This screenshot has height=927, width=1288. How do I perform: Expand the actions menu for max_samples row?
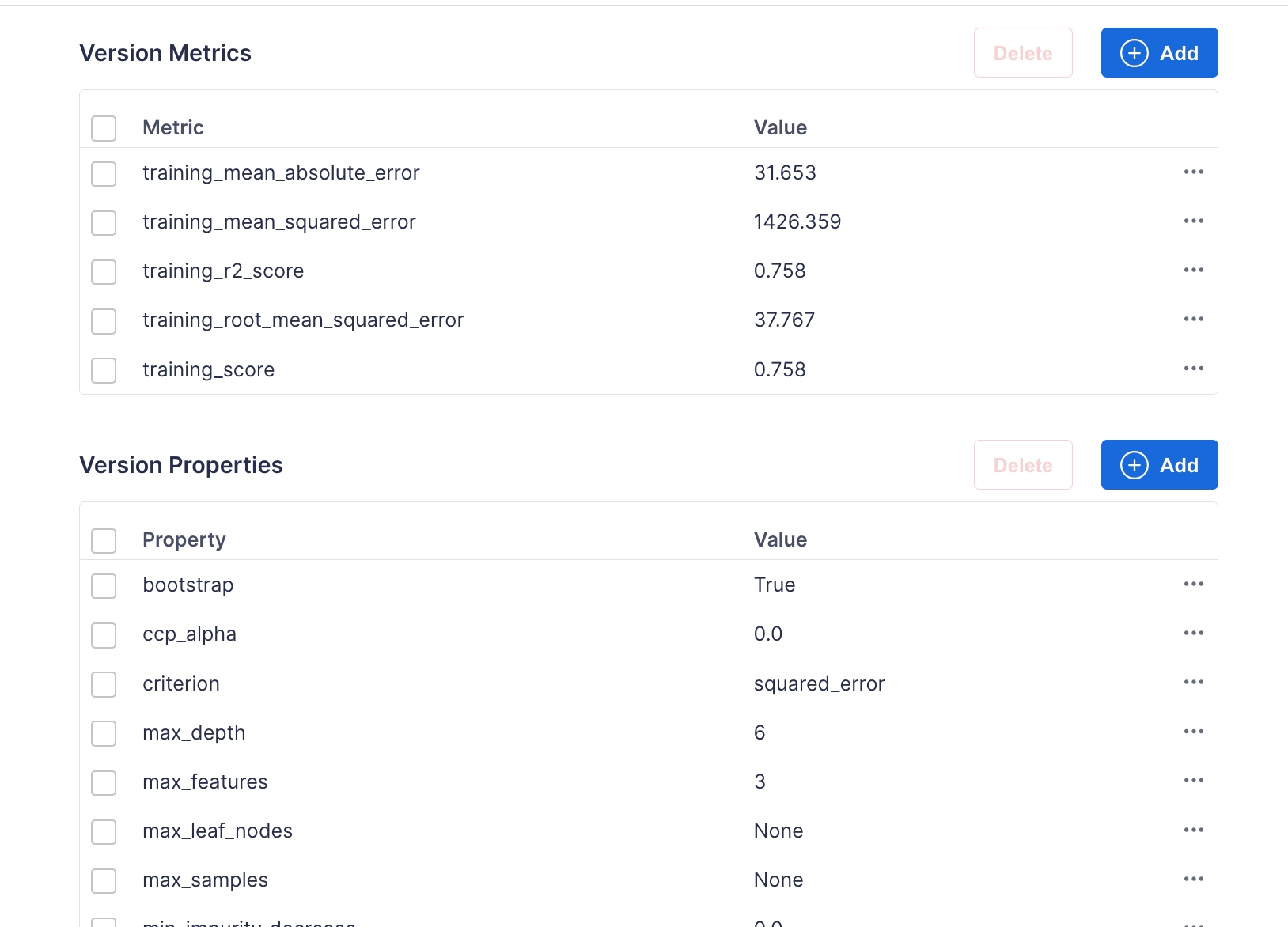pyautogui.click(x=1193, y=880)
